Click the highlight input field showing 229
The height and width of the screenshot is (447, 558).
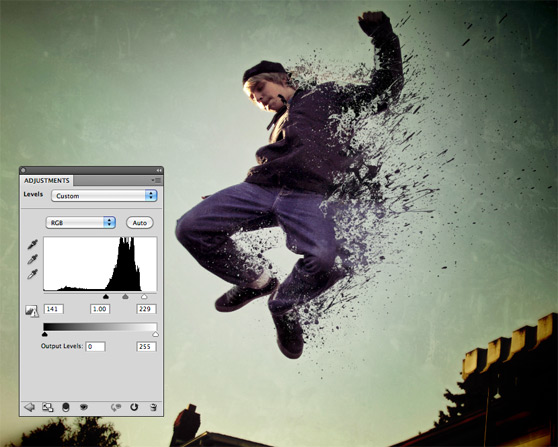(x=146, y=309)
